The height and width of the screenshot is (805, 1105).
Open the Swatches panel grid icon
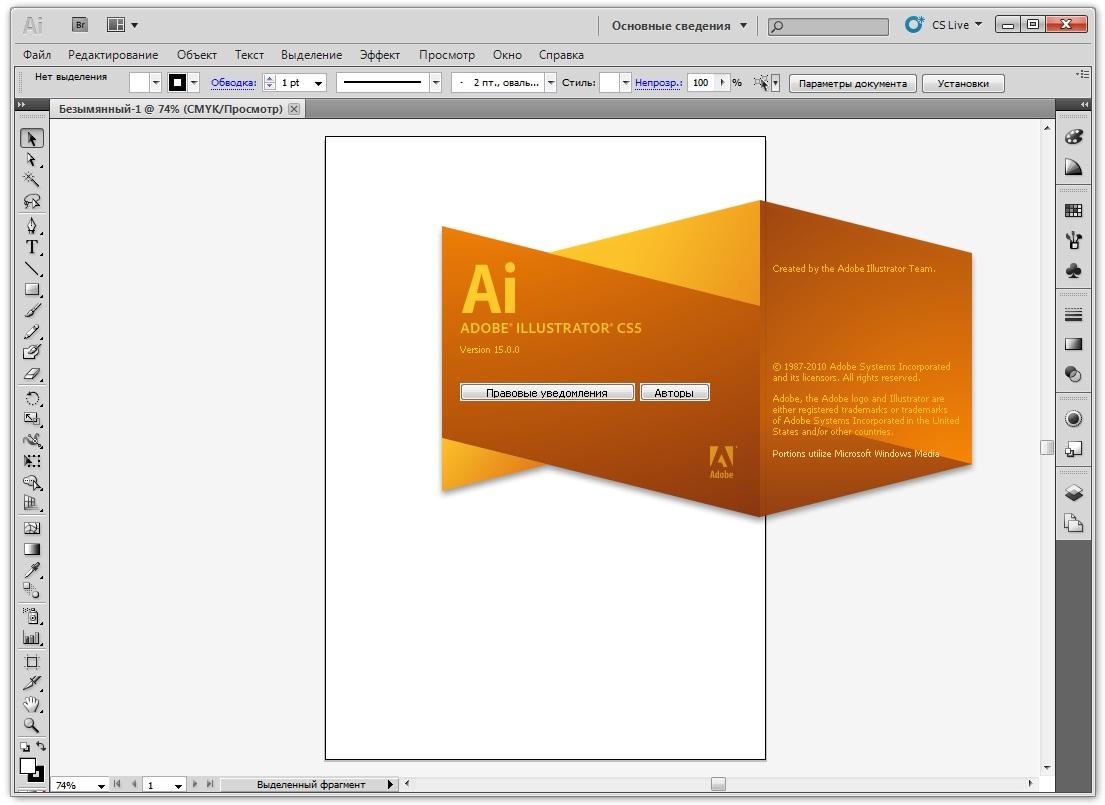[x=1073, y=210]
